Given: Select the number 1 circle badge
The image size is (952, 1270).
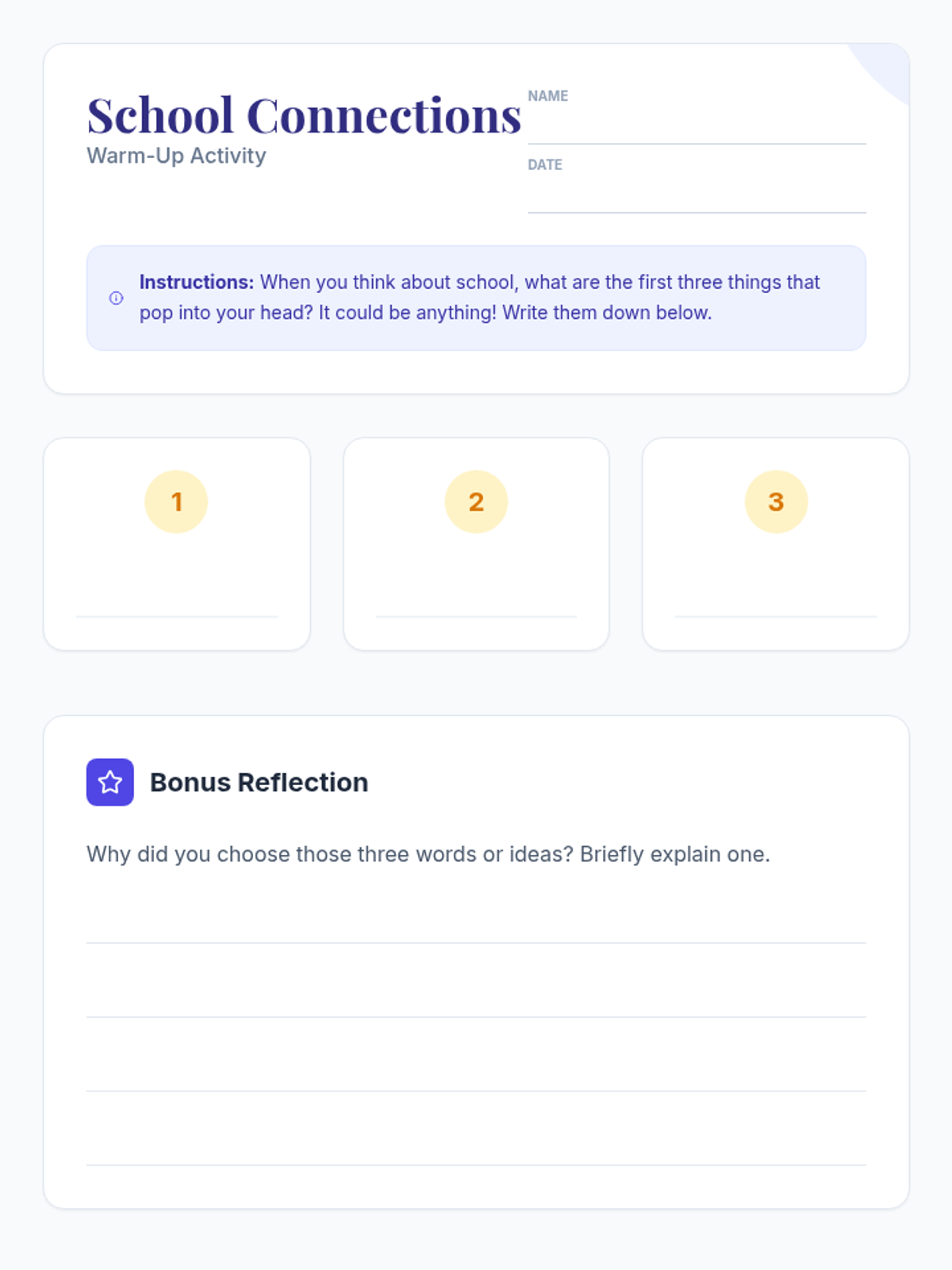Looking at the screenshot, I should 176,502.
